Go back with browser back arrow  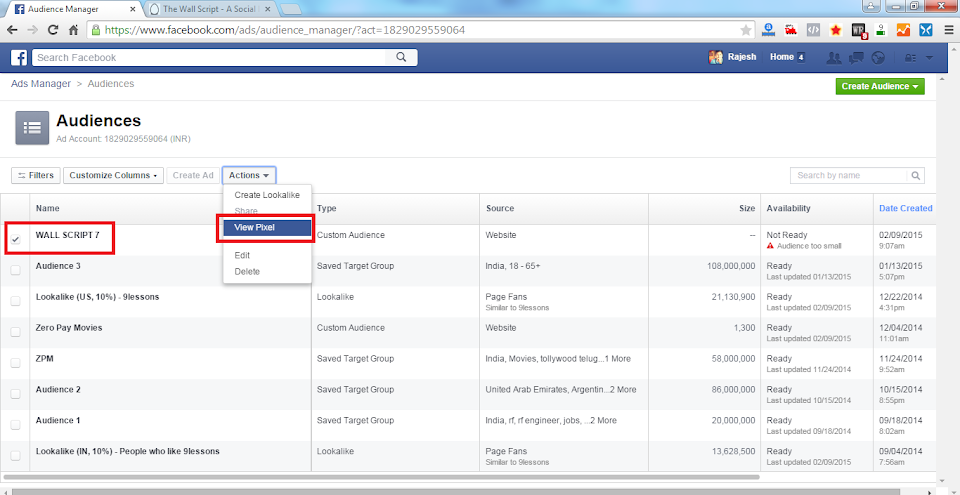pyautogui.click(x=12, y=29)
